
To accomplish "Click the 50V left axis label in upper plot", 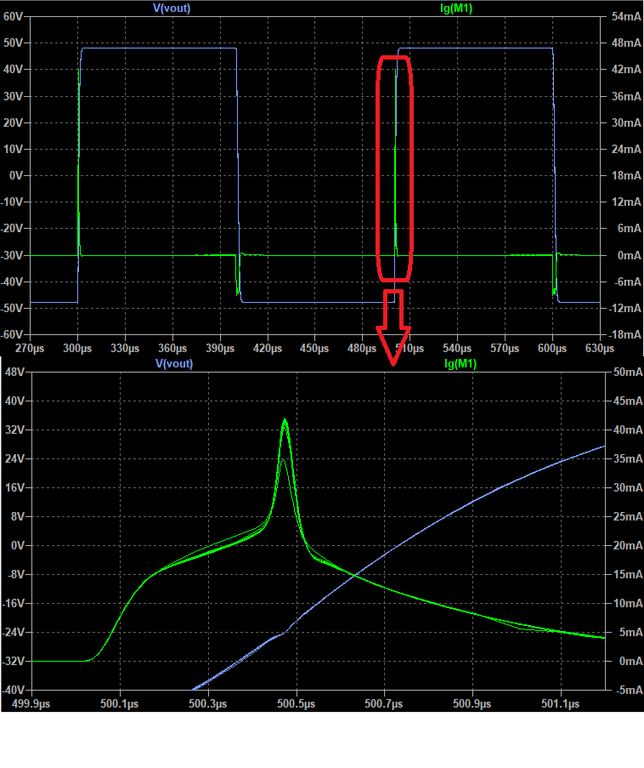I will tap(13, 43).
